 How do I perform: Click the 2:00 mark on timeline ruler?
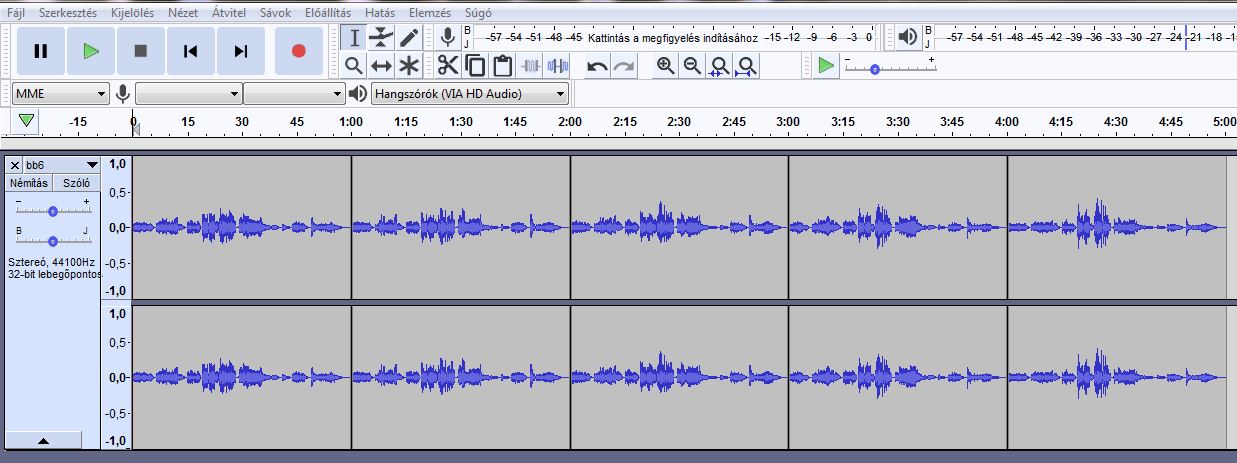point(570,122)
